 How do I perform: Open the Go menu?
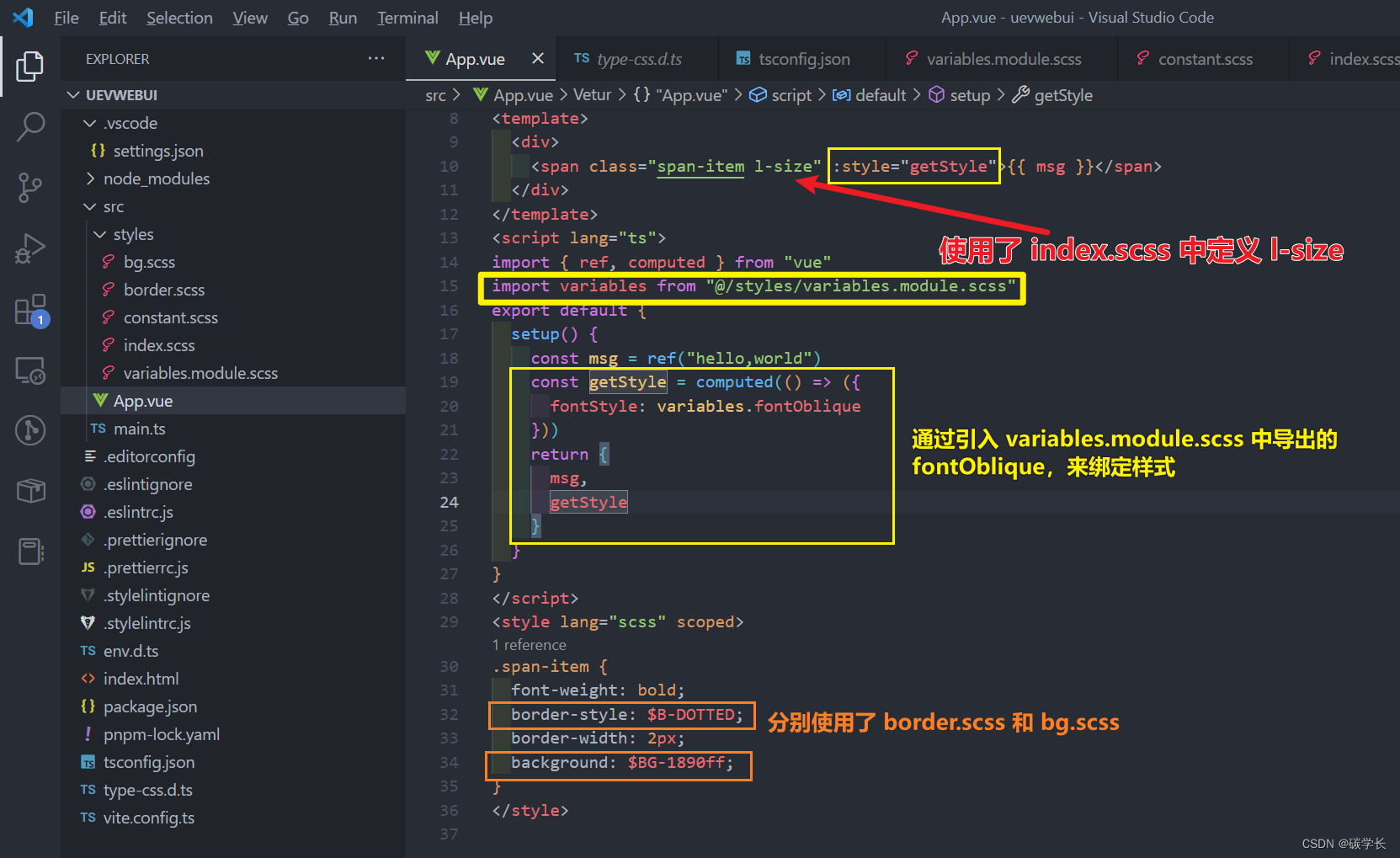[x=298, y=18]
